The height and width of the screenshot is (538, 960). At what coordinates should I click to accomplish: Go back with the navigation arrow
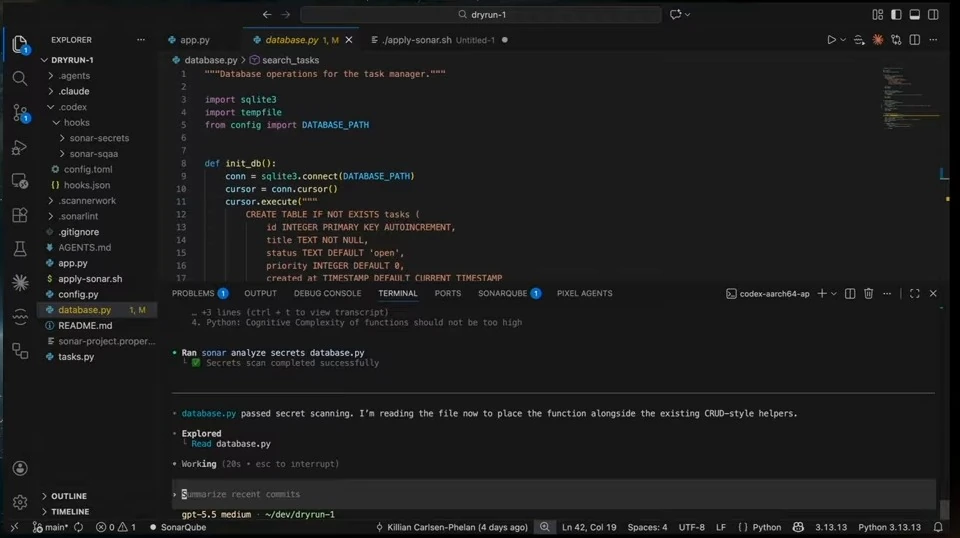tap(267, 14)
